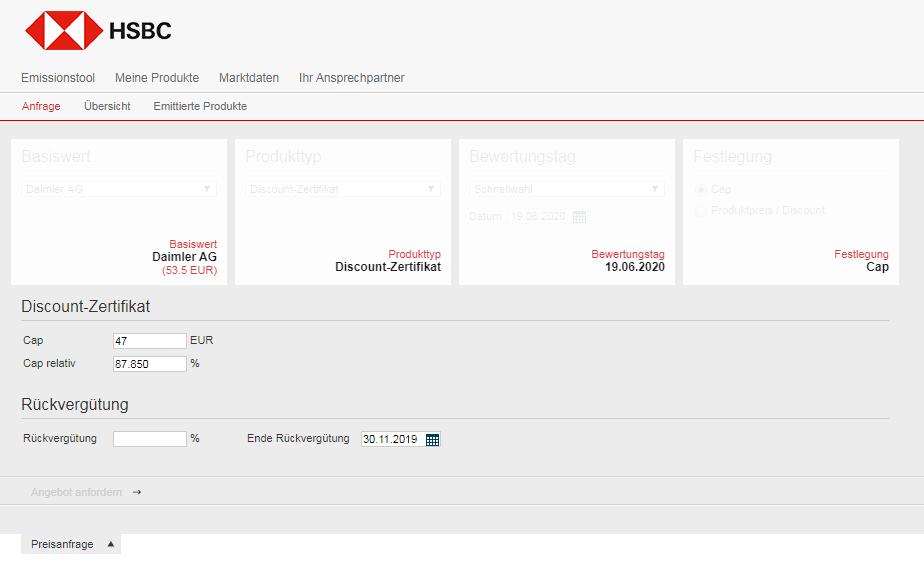
Task: Click the (53.5 EUR) price text
Action: pos(189,271)
